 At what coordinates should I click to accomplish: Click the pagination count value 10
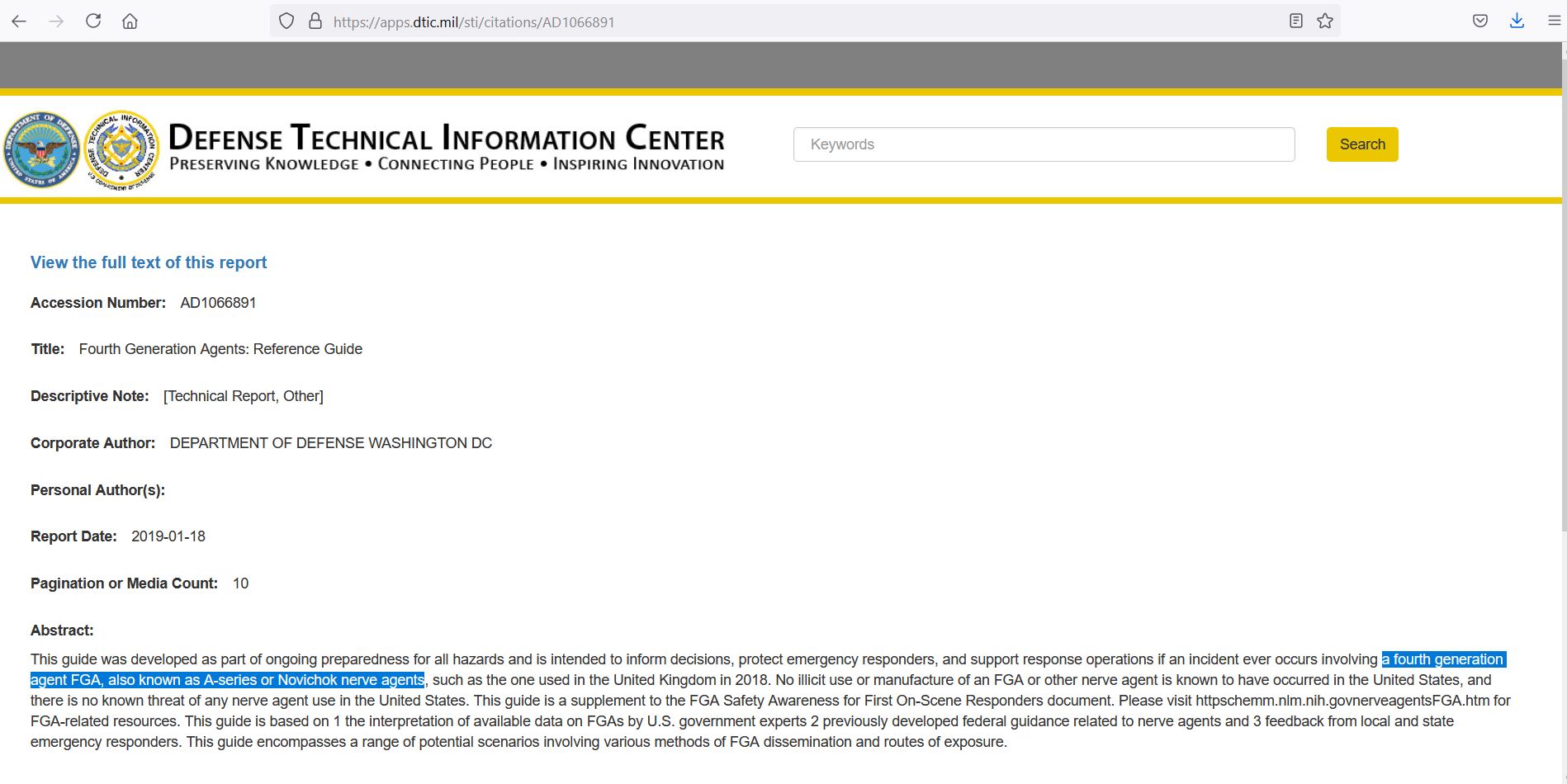[x=240, y=583]
